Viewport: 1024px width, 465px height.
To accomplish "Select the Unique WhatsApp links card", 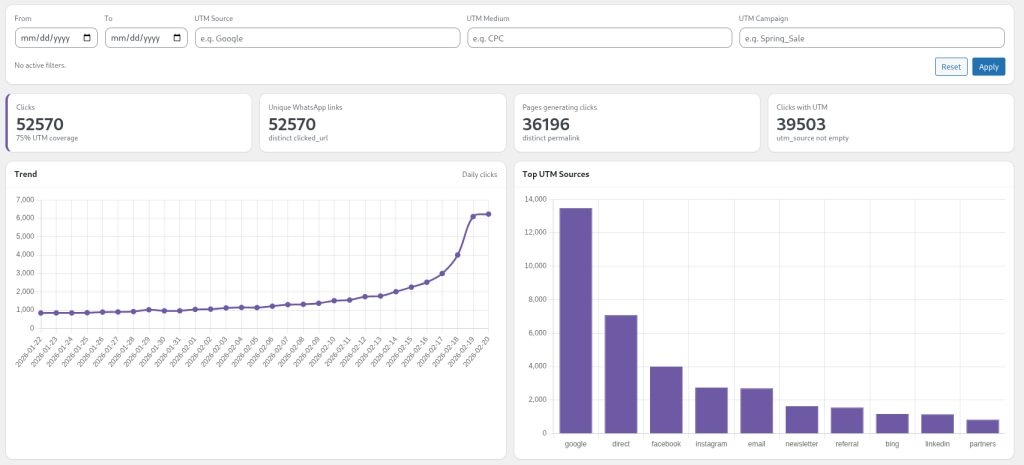I will tap(382, 123).
